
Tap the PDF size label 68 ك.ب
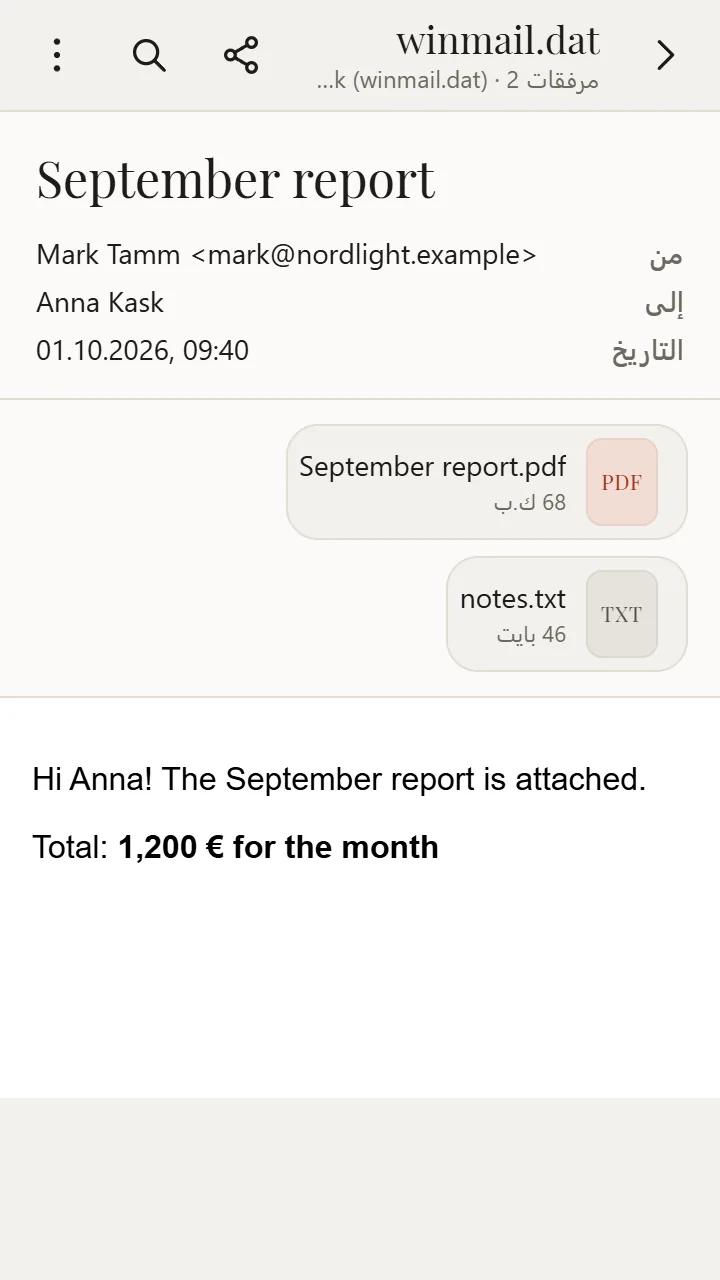click(x=530, y=502)
